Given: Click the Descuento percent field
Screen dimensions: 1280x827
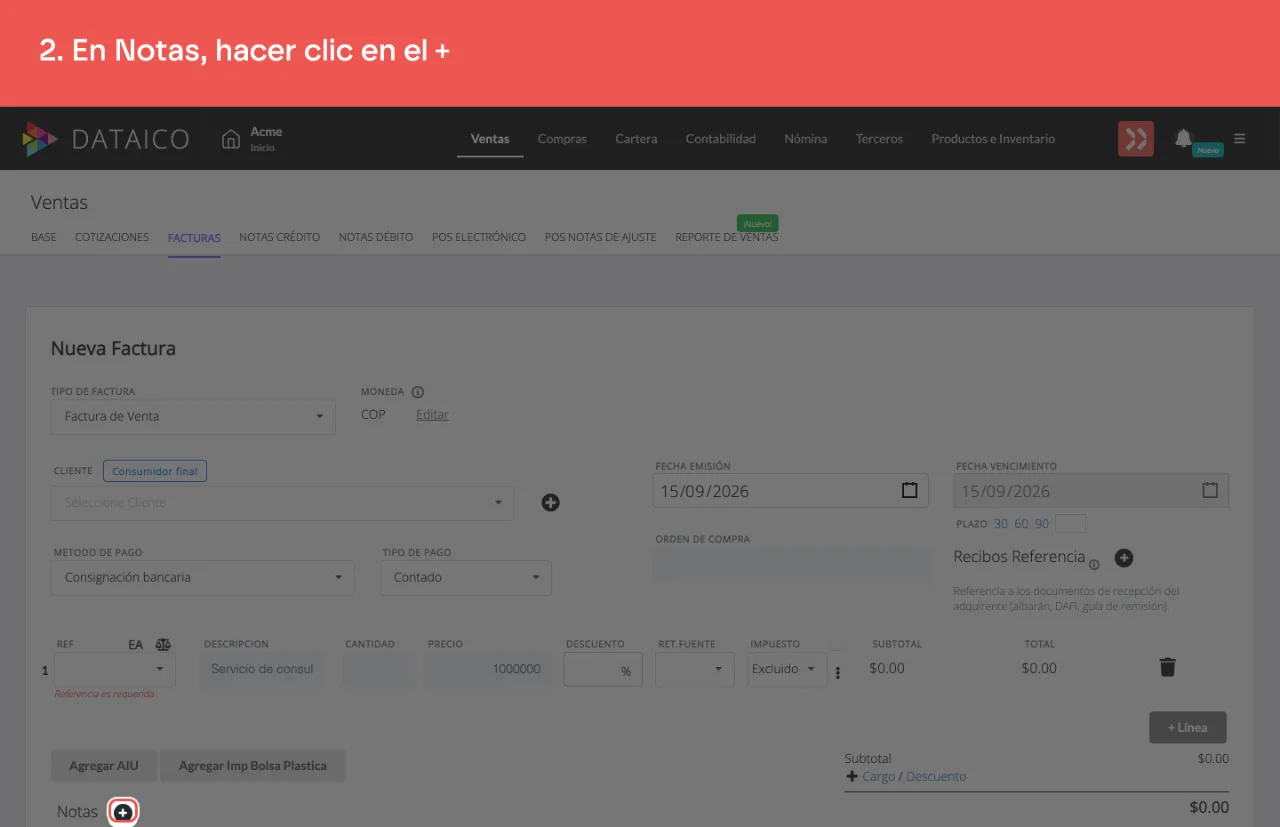Looking at the screenshot, I should [603, 669].
